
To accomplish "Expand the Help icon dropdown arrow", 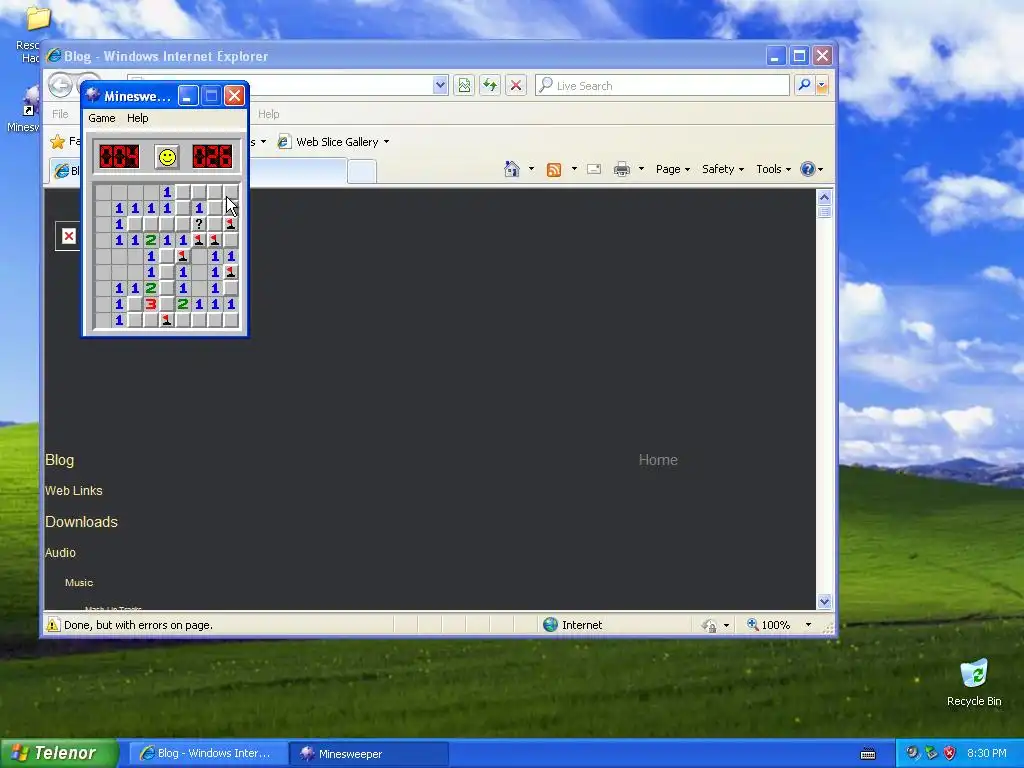I will 820,169.
